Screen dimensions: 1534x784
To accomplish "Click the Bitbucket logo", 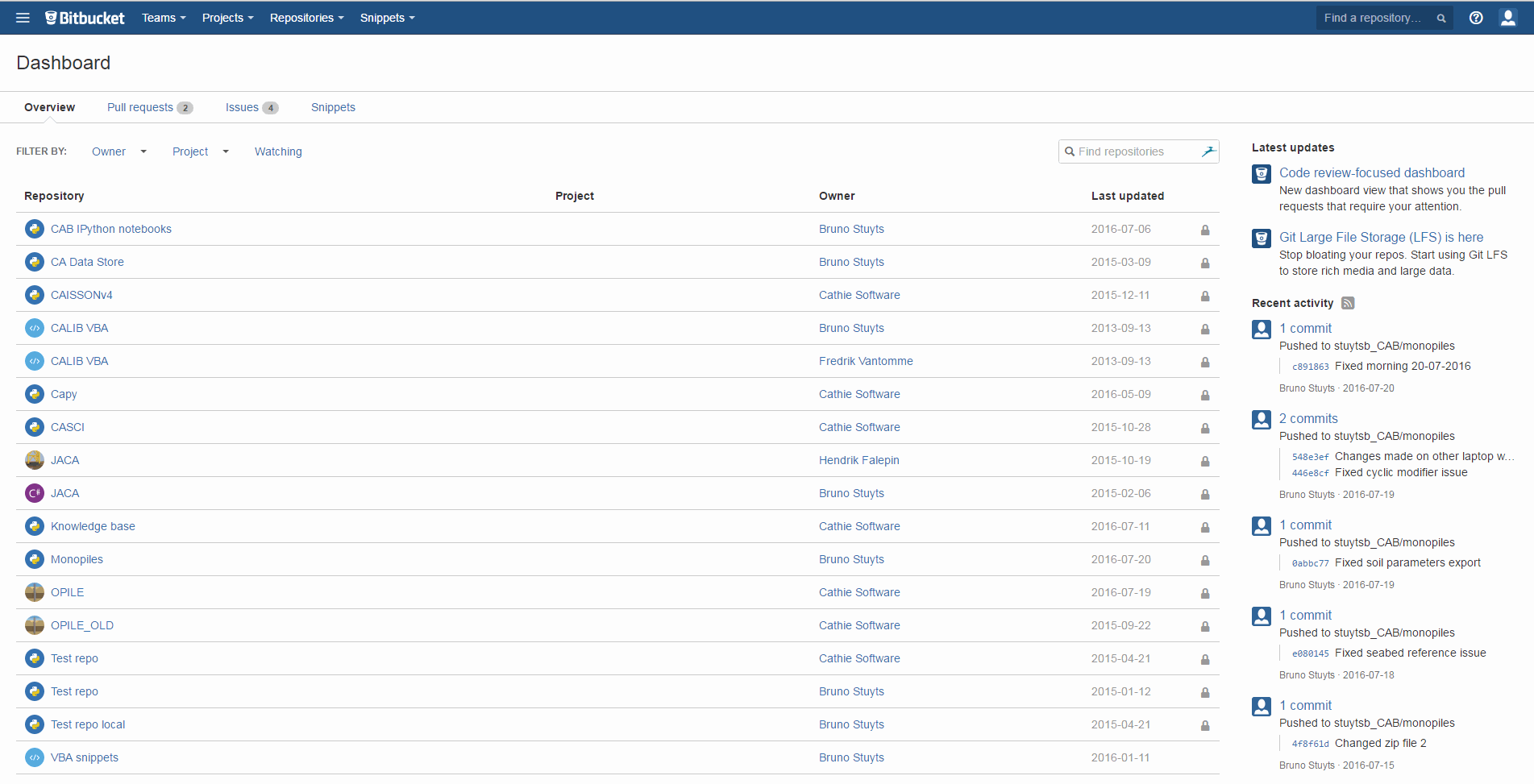I will pyautogui.click(x=85, y=18).
